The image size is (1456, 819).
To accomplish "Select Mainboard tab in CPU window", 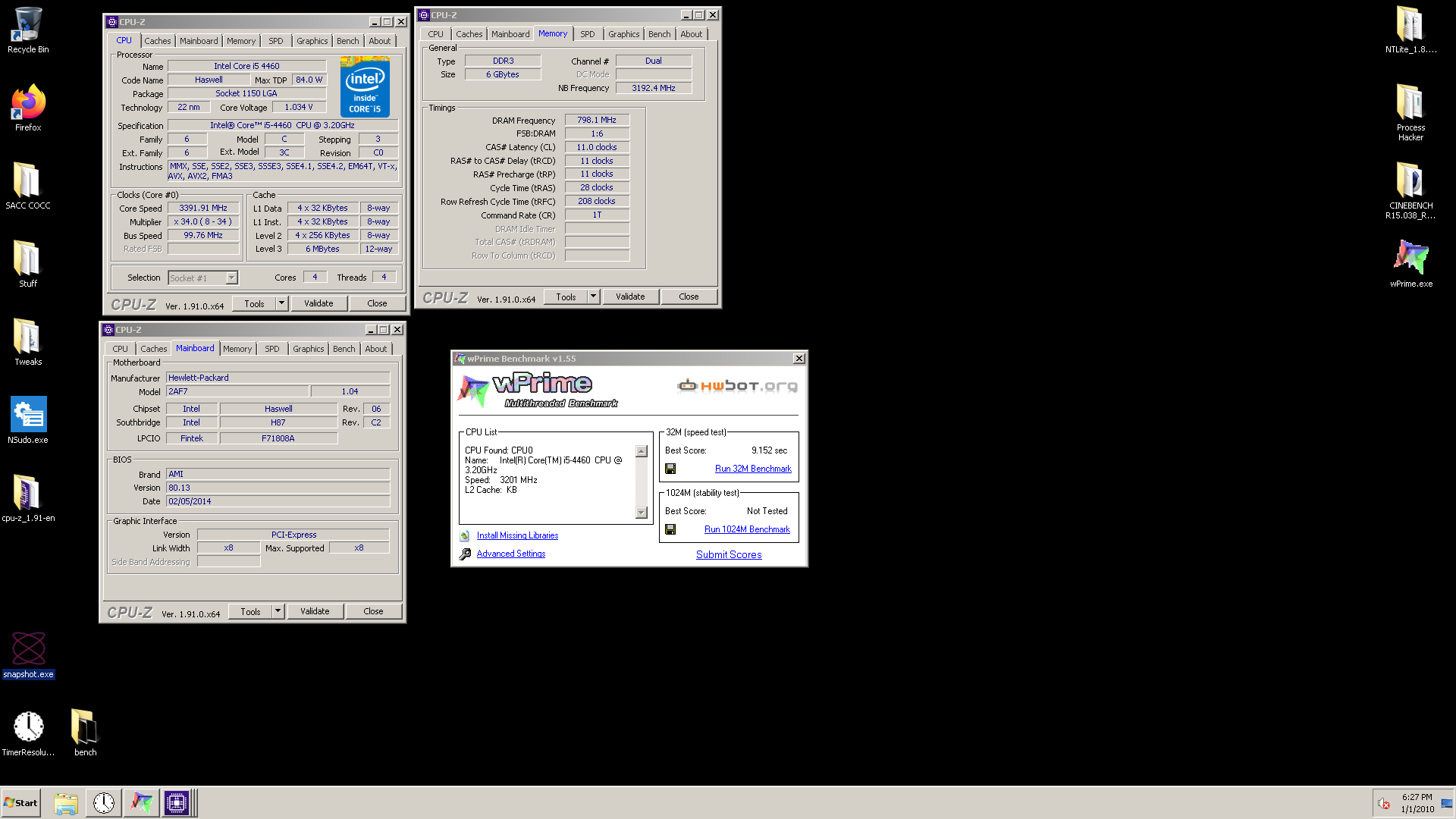I will 199,41.
